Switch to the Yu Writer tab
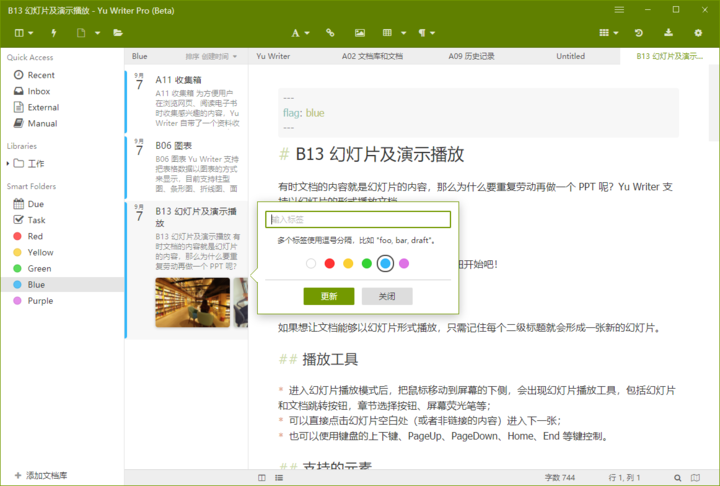Viewport: 720px width, 486px height. pos(273,56)
